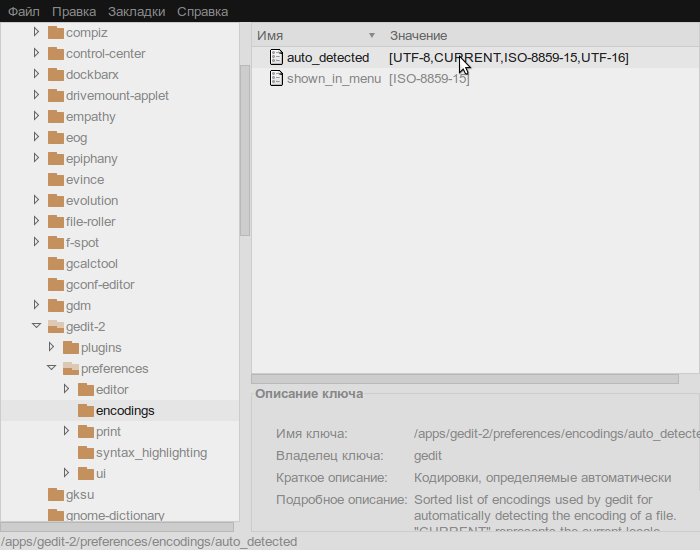Screen dimensions: 700x550
Task: Click the epiphany folder icon
Action: click(x=56, y=158)
